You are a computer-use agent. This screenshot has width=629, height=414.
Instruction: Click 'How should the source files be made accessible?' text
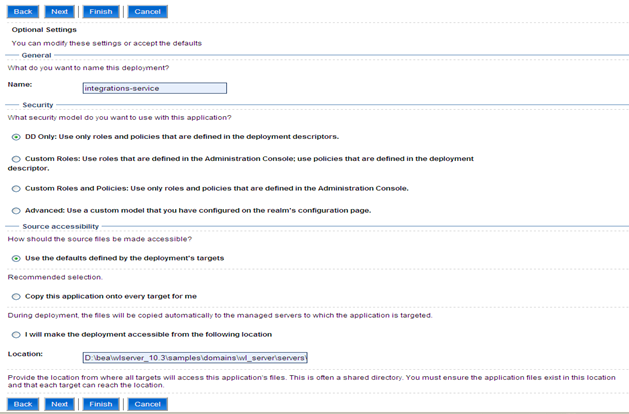(x=100, y=239)
